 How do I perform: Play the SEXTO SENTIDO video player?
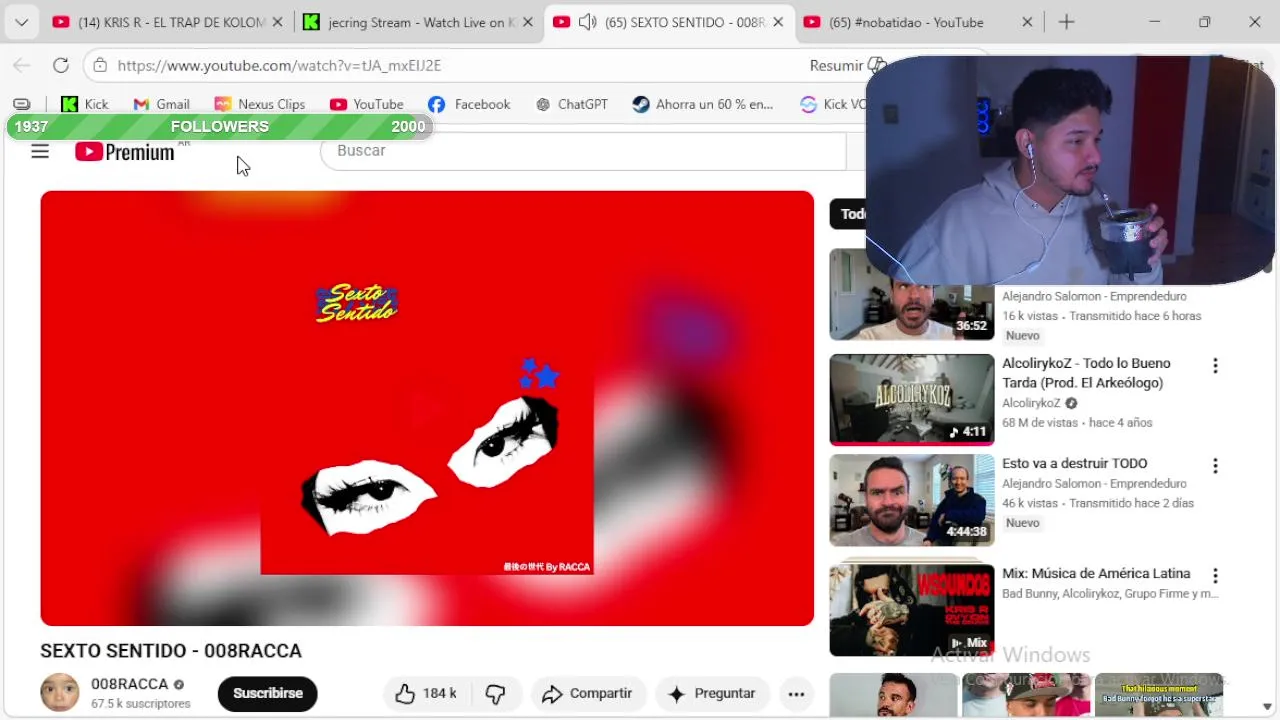427,408
